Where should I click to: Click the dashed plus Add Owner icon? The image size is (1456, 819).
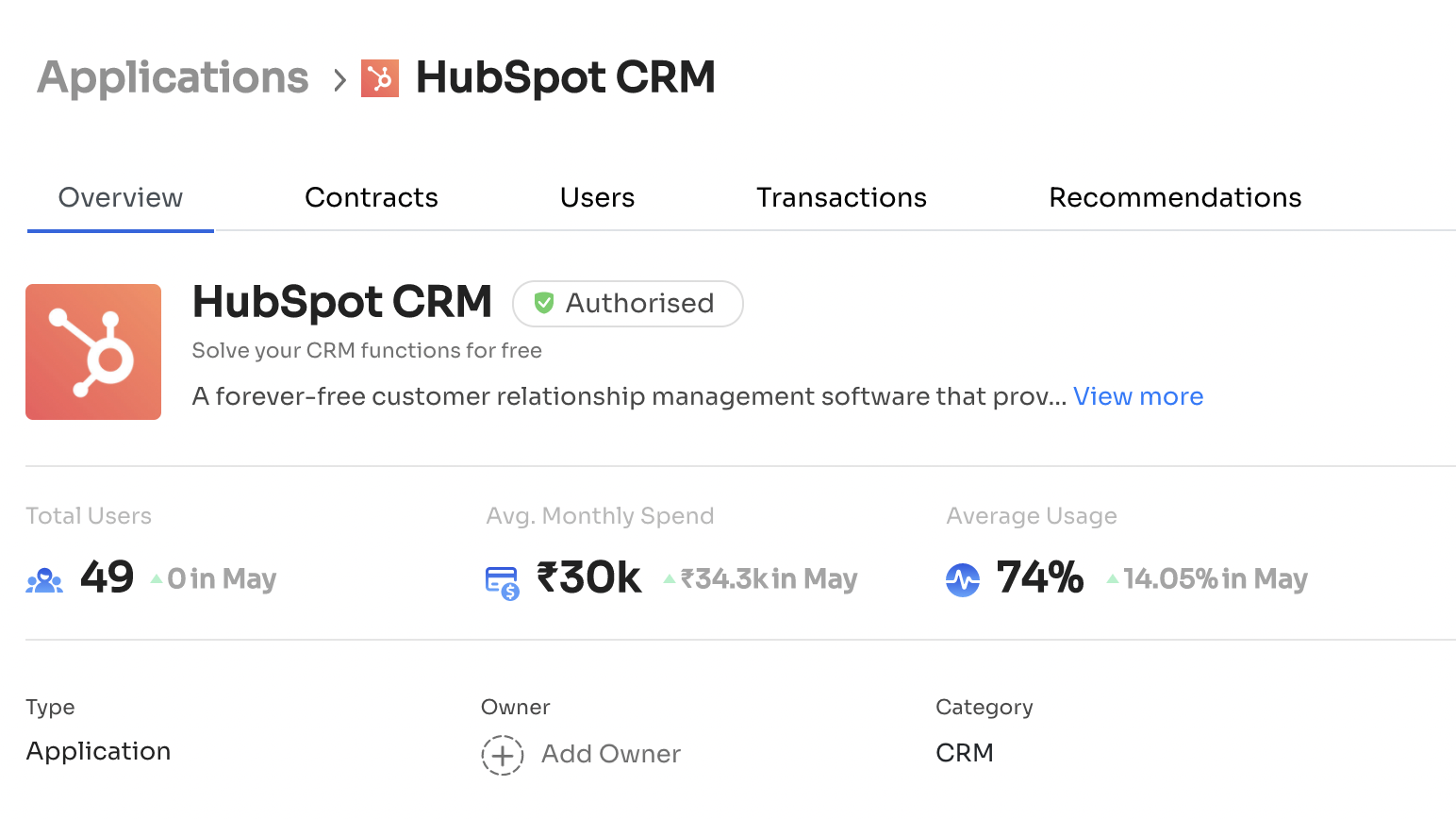pyautogui.click(x=503, y=755)
